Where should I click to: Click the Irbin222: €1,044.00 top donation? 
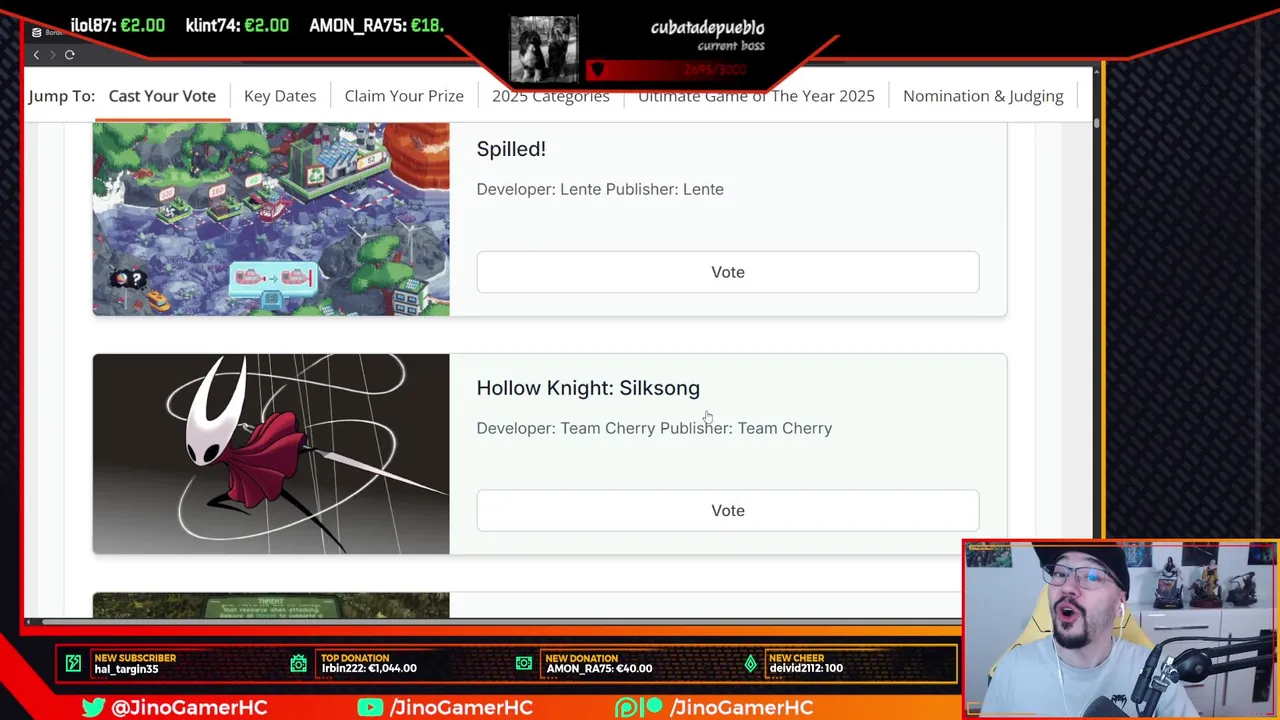coord(369,669)
